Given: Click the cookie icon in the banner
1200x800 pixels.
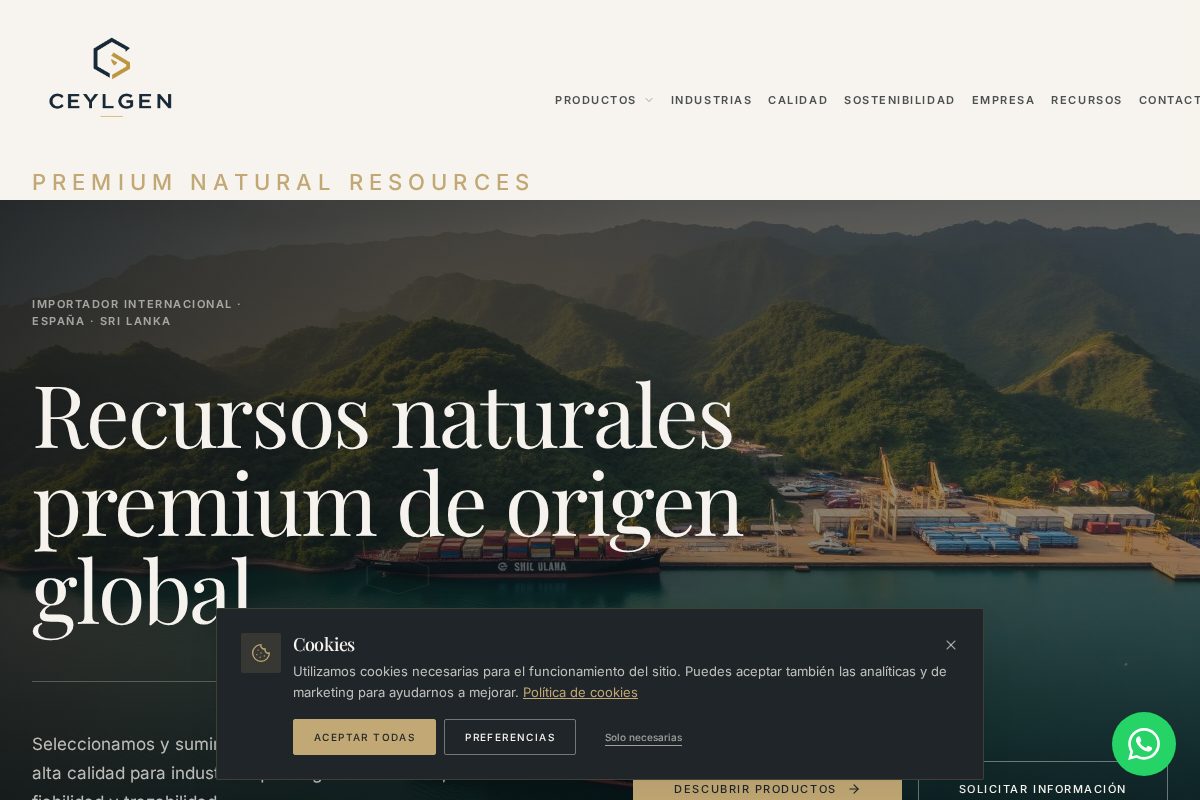Looking at the screenshot, I should [261, 653].
